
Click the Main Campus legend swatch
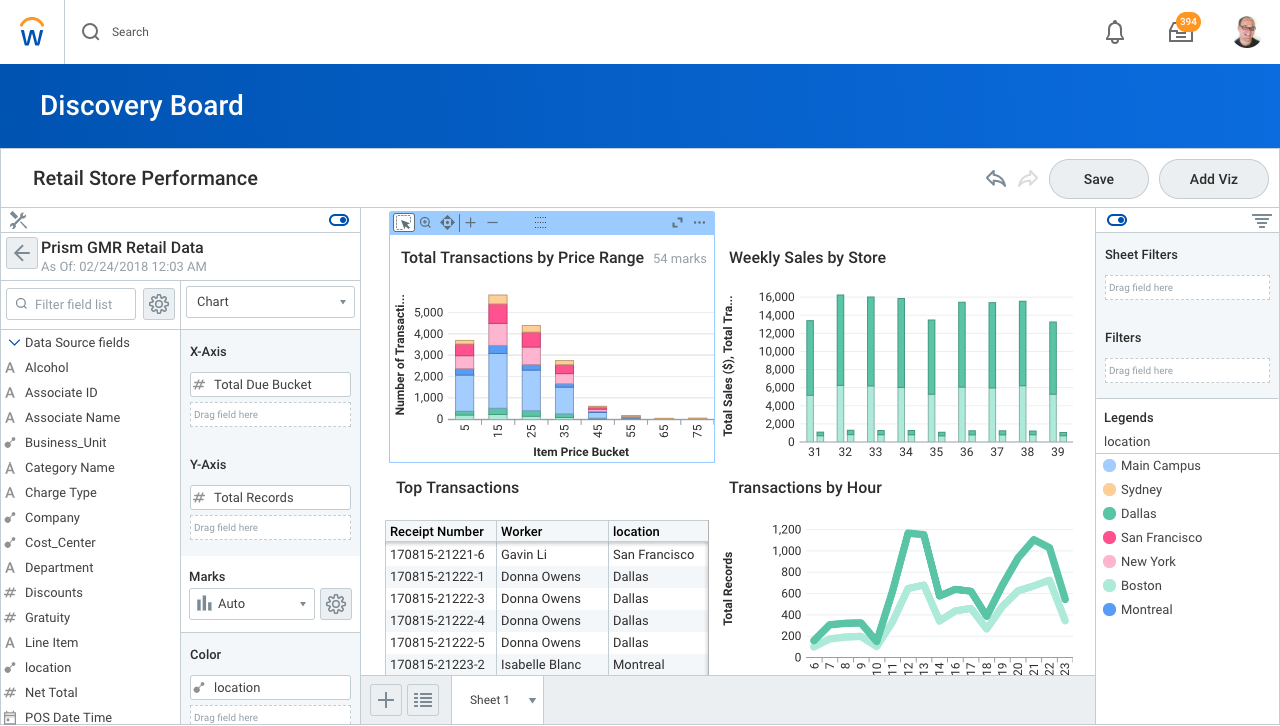pos(1109,466)
